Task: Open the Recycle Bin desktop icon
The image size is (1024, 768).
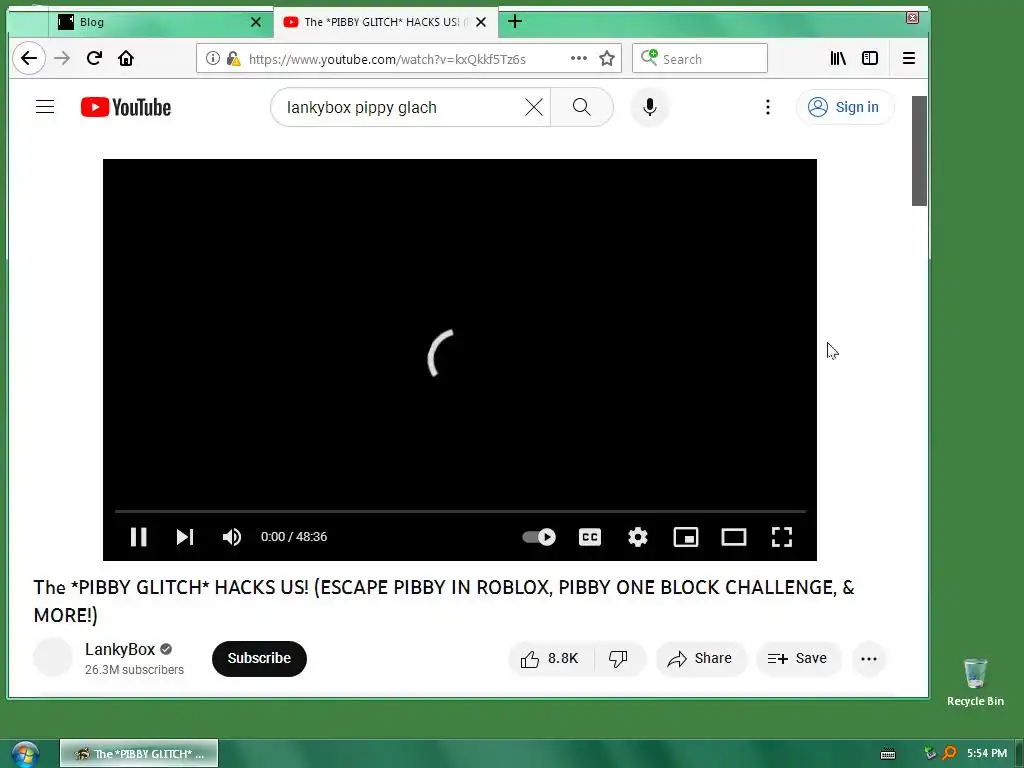Action: coord(975,682)
